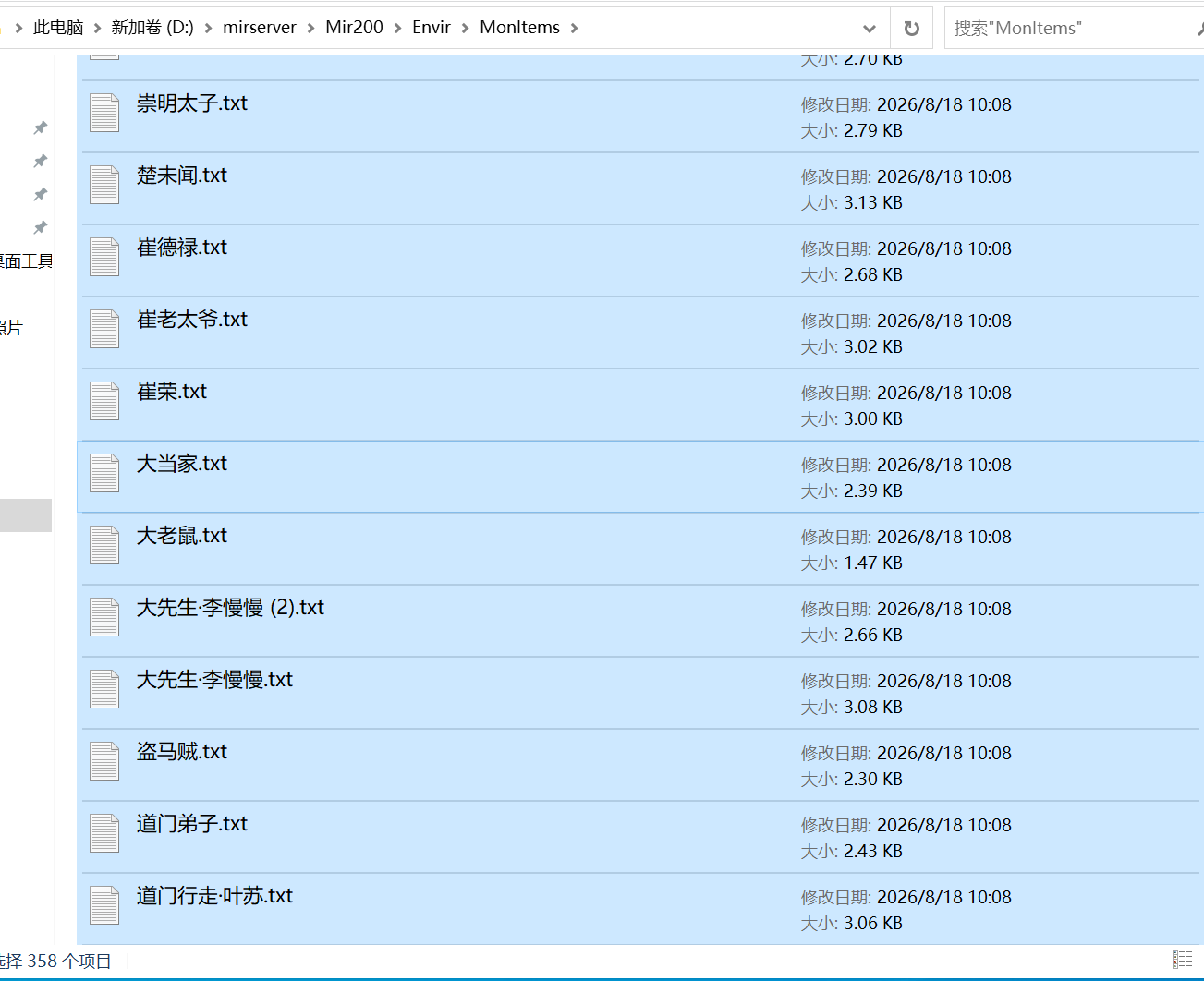Pick the 崔荣.txt text file icon
The height and width of the screenshot is (981, 1204).
(x=104, y=401)
